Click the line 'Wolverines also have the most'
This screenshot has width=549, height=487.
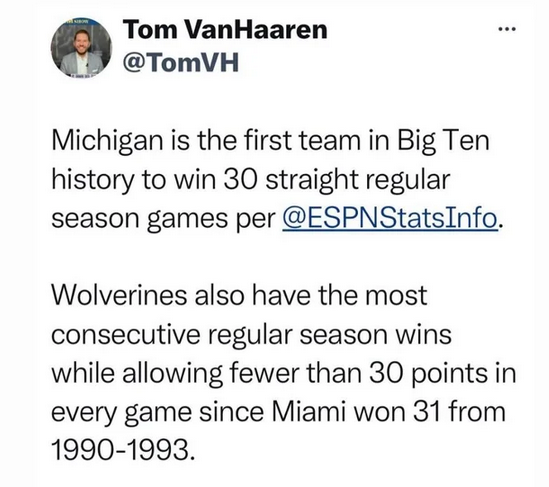tap(239, 295)
